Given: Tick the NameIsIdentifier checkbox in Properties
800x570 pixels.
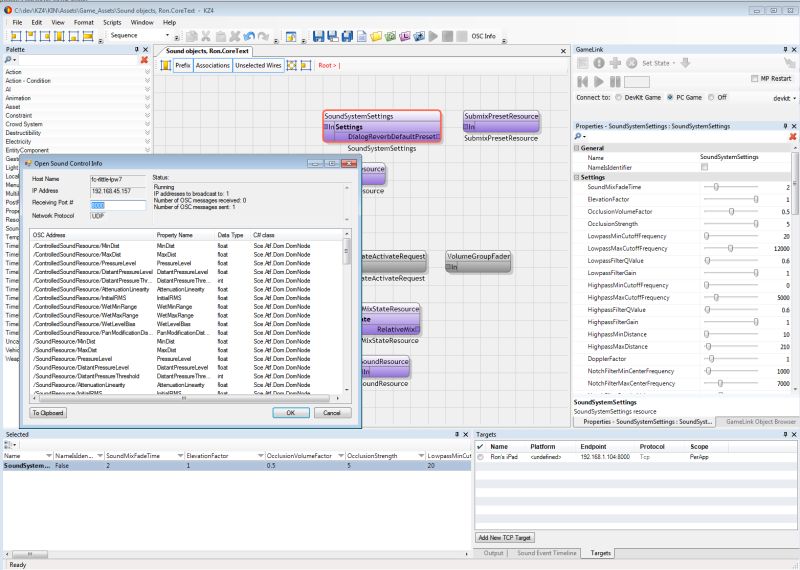Looking at the screenshot, I should pyautogui.click(x=705, y=167).
